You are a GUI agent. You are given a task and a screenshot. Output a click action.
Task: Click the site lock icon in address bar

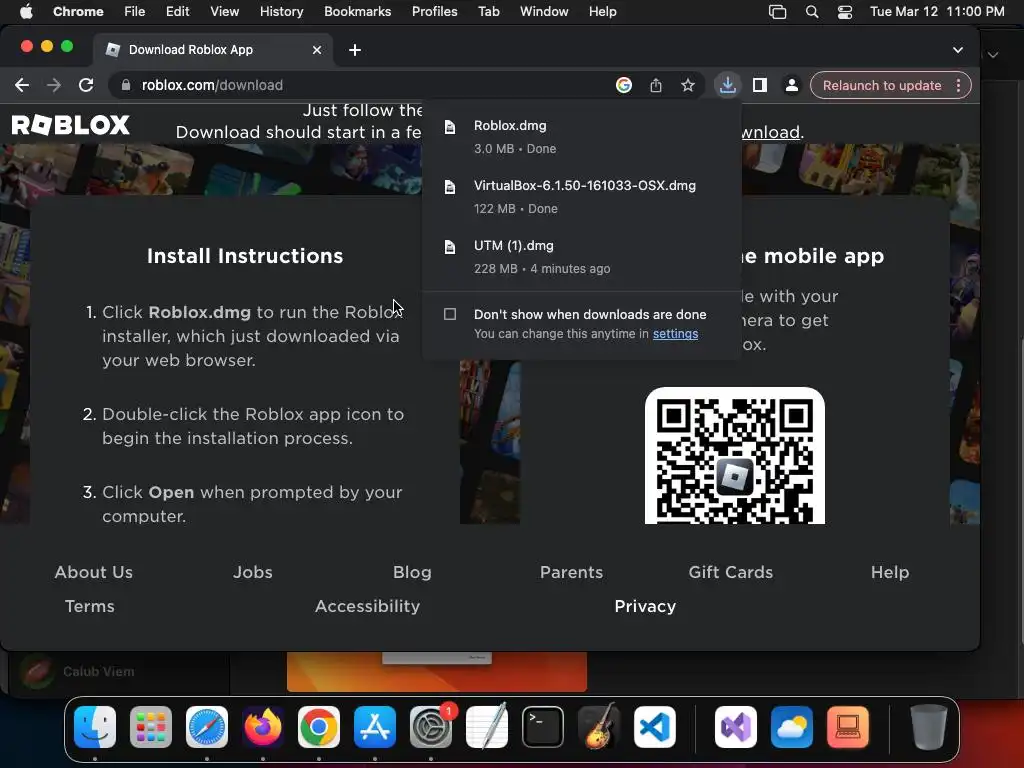click(126, 85)
